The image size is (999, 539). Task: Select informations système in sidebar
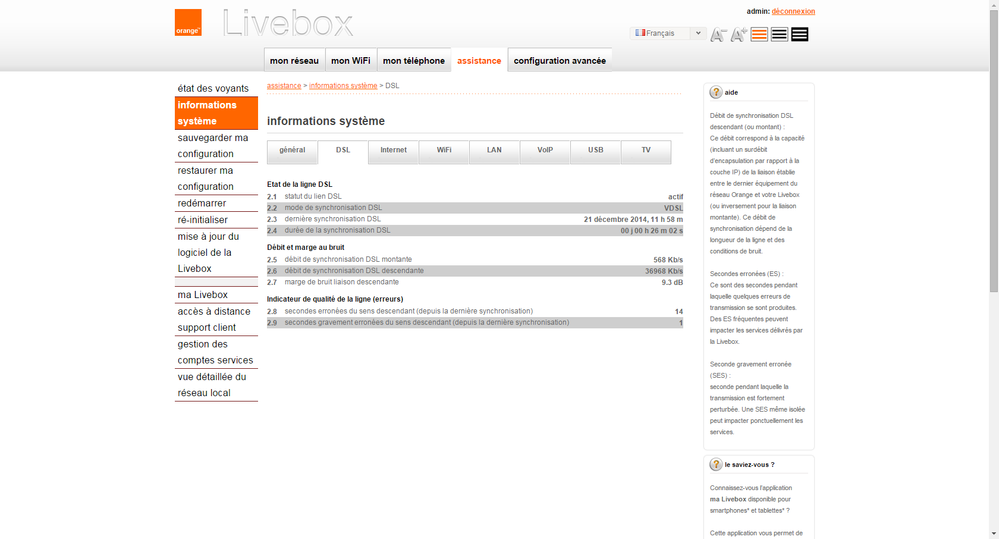216,113
